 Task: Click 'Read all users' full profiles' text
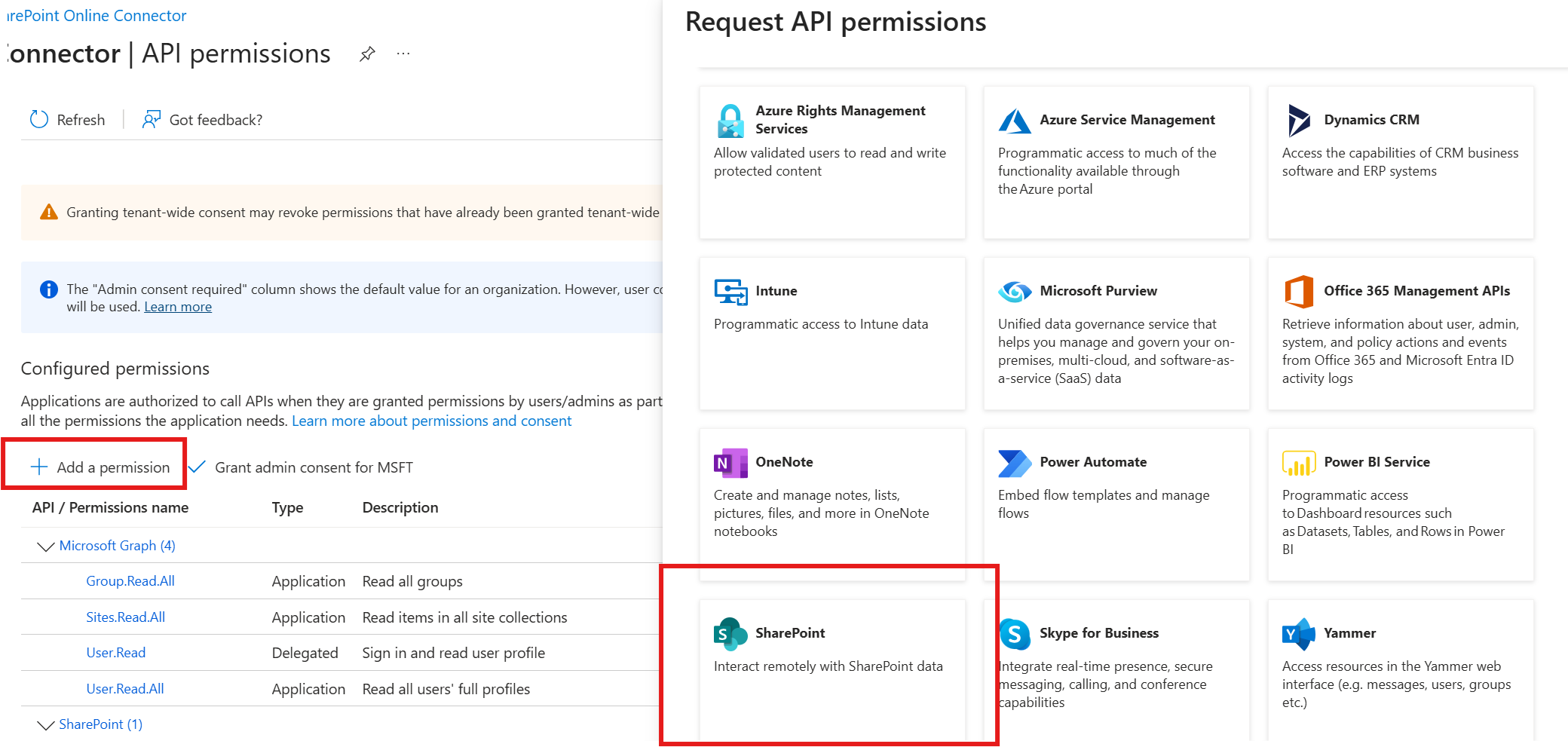pyautogui.click(x=446, y=689)
